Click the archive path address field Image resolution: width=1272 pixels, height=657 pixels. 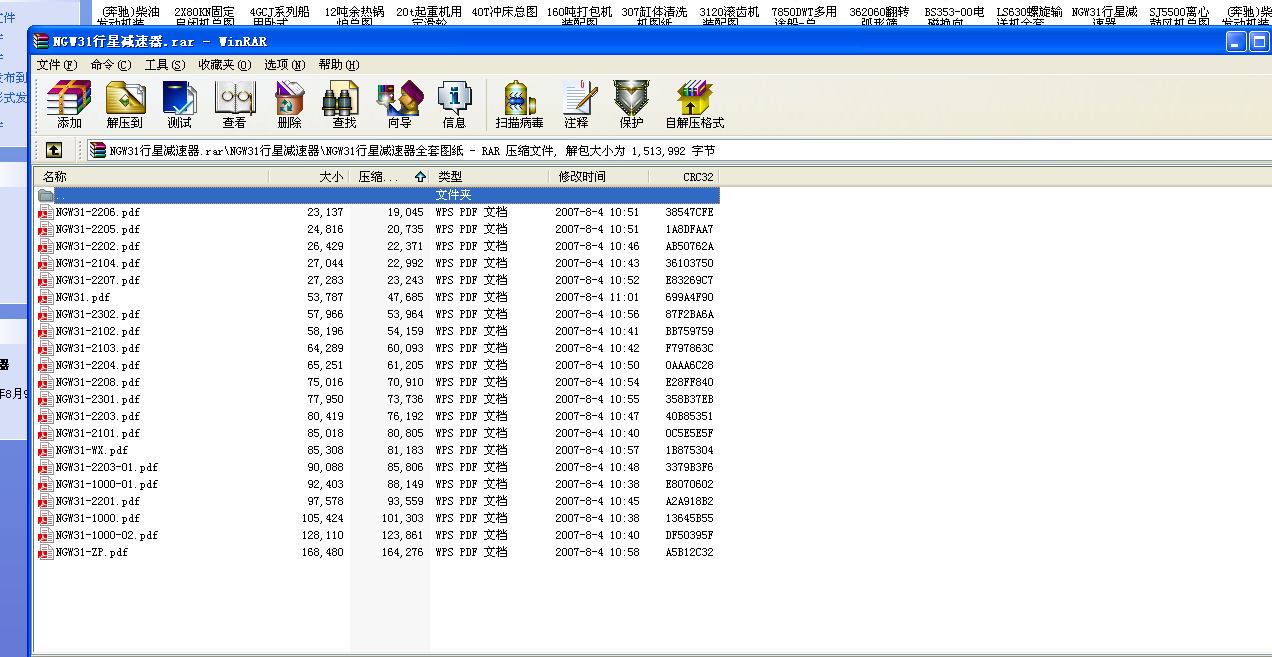coord(678,150)
